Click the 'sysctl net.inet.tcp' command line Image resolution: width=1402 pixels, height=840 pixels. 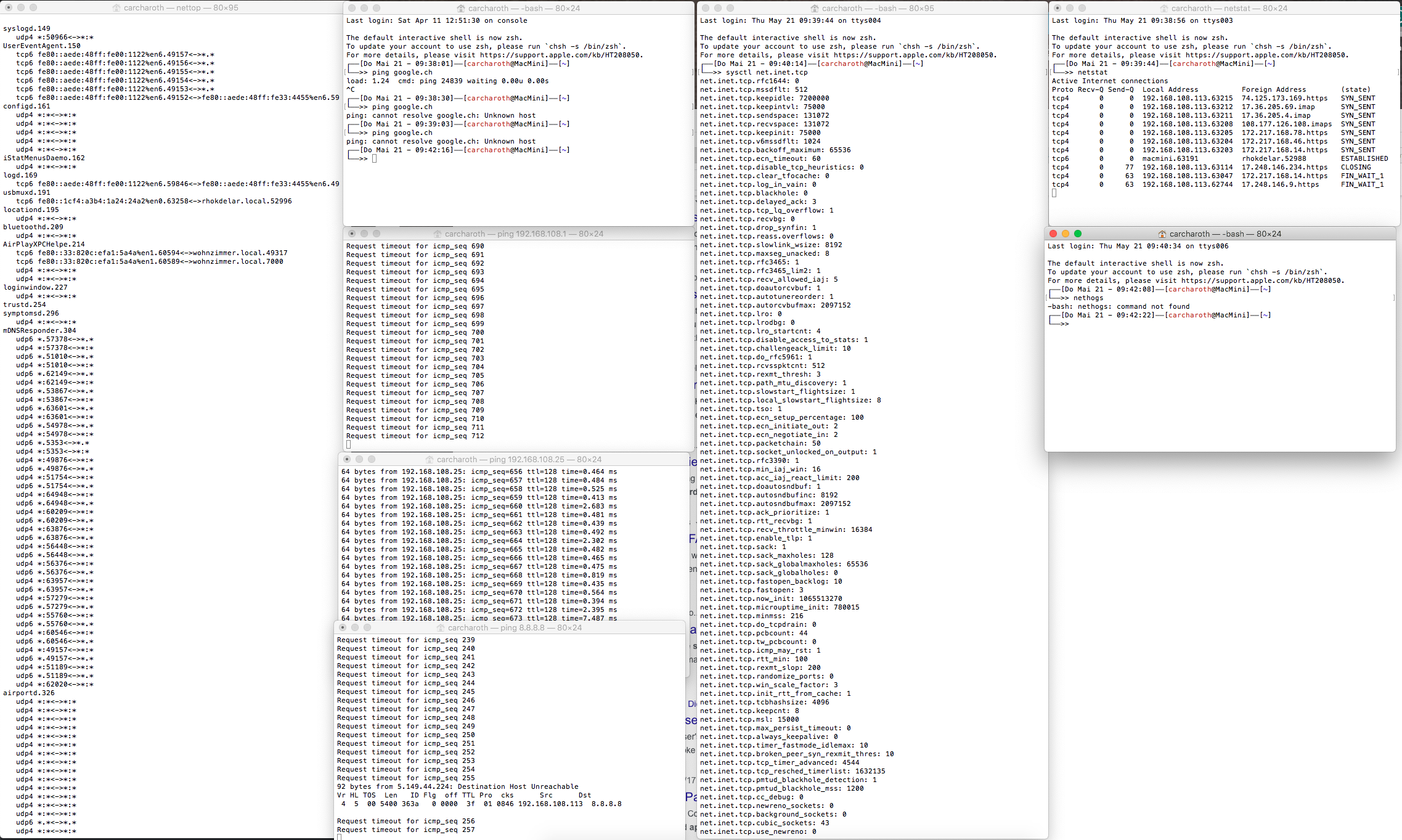click(x=766, y=72)
